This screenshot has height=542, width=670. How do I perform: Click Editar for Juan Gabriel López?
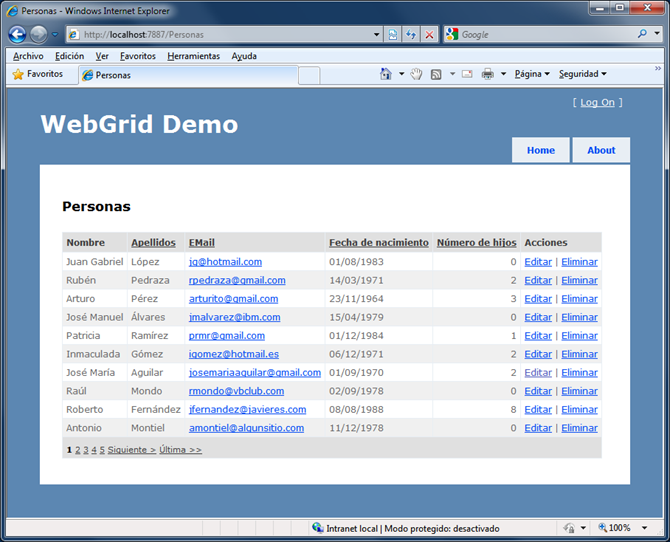click(x=538, y=262)
